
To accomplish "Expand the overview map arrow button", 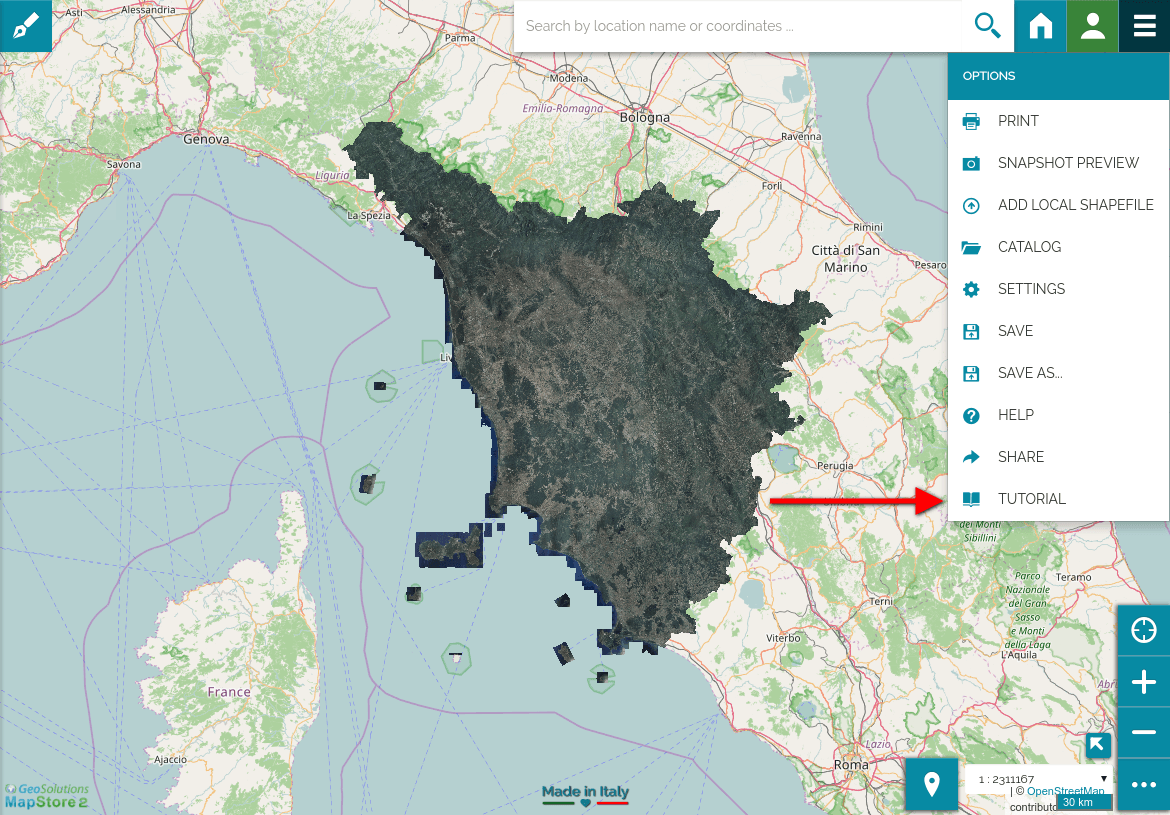I will click(1098, 745).
